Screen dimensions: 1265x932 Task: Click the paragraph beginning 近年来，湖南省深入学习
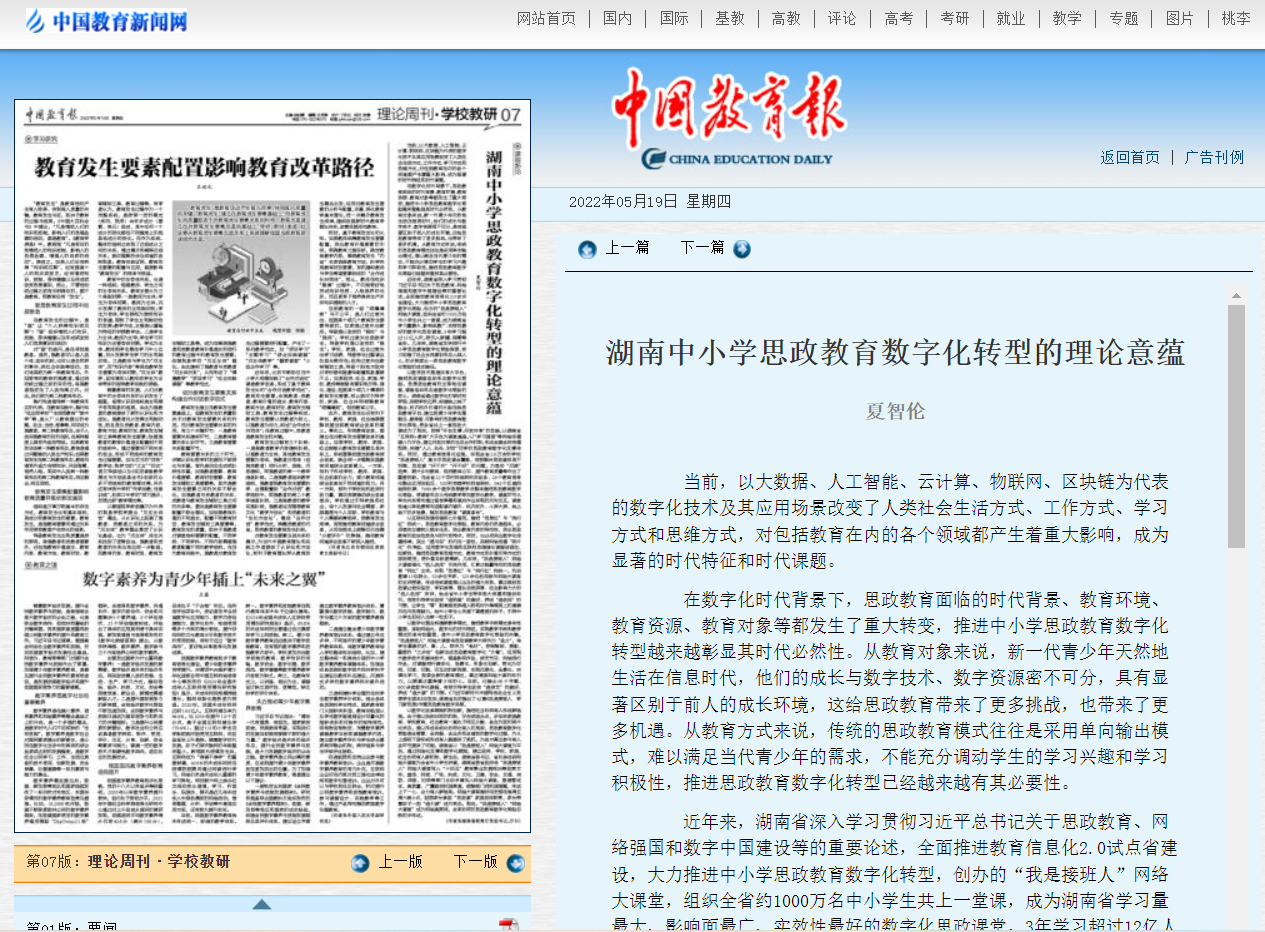[895, 871]
